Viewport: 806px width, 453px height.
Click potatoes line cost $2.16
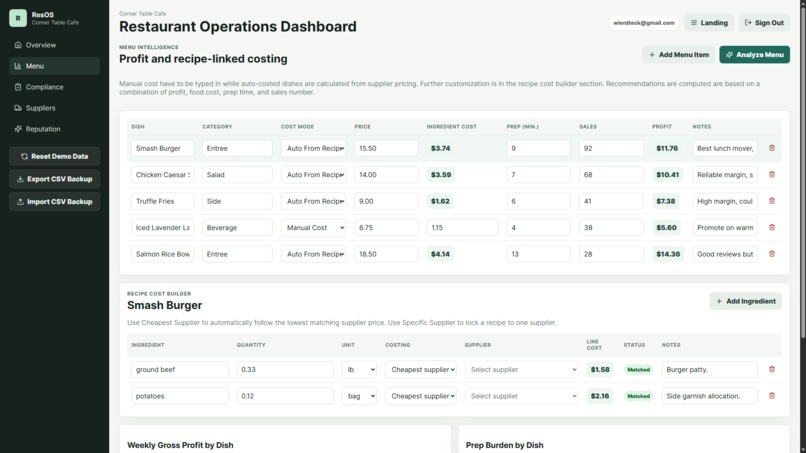click(x=600, y=396)
